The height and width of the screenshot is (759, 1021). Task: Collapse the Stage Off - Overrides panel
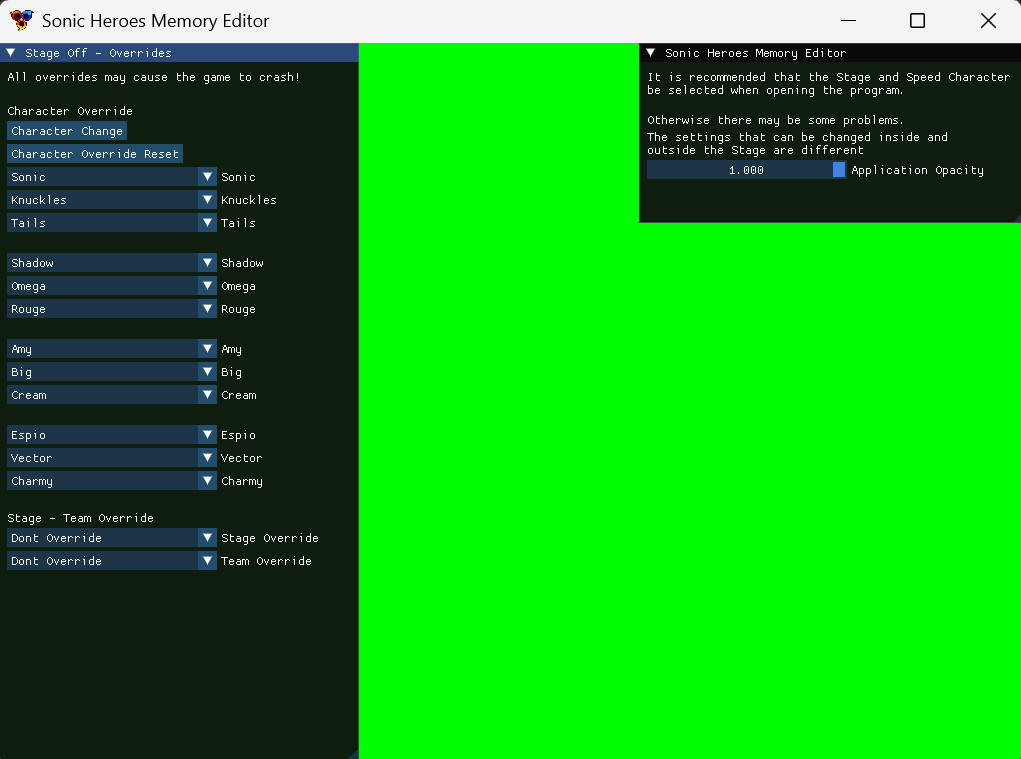tap(13, 52)
